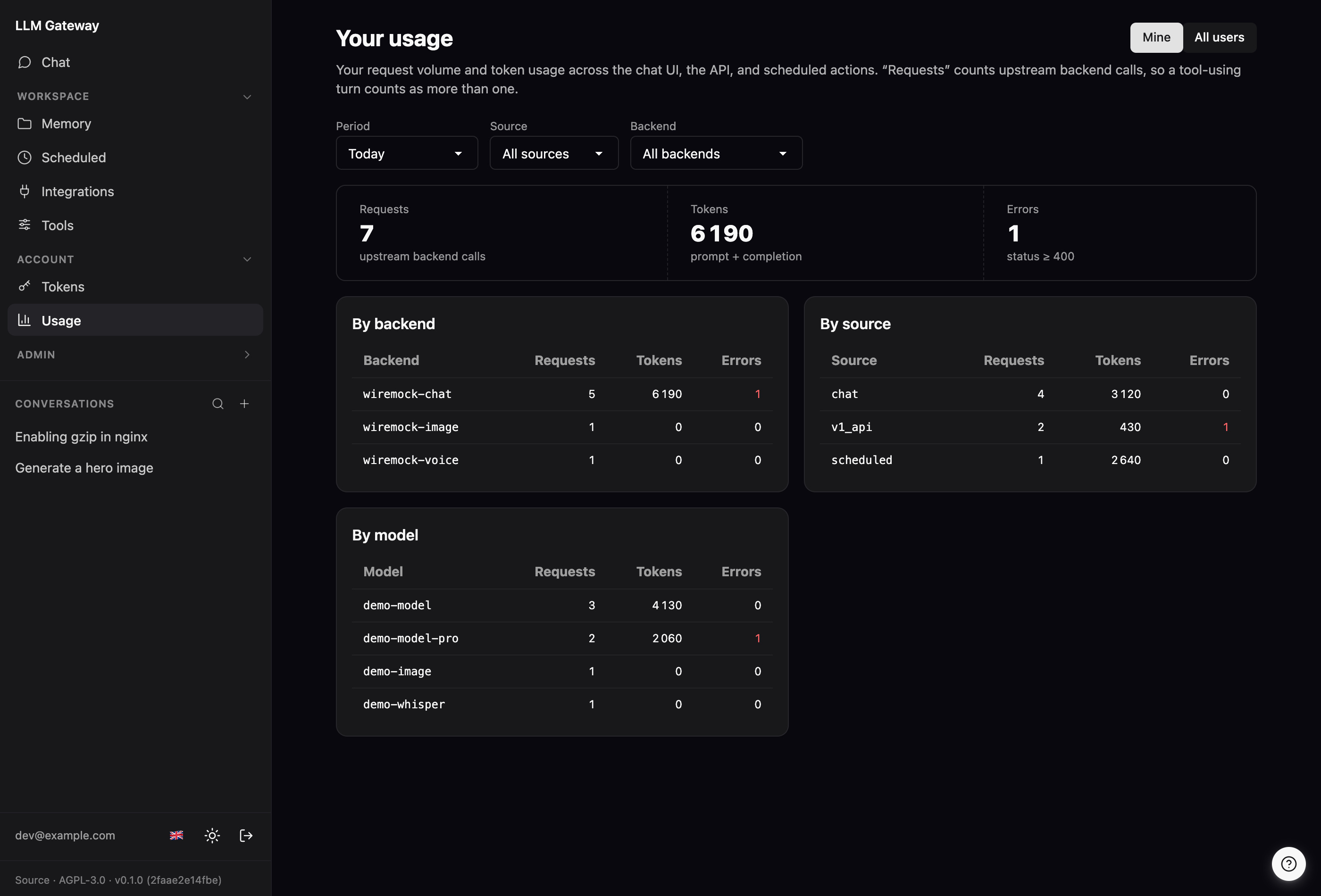Click the Usage bar chart icon
Viewport: 1321px width, 896px height.
25,320
